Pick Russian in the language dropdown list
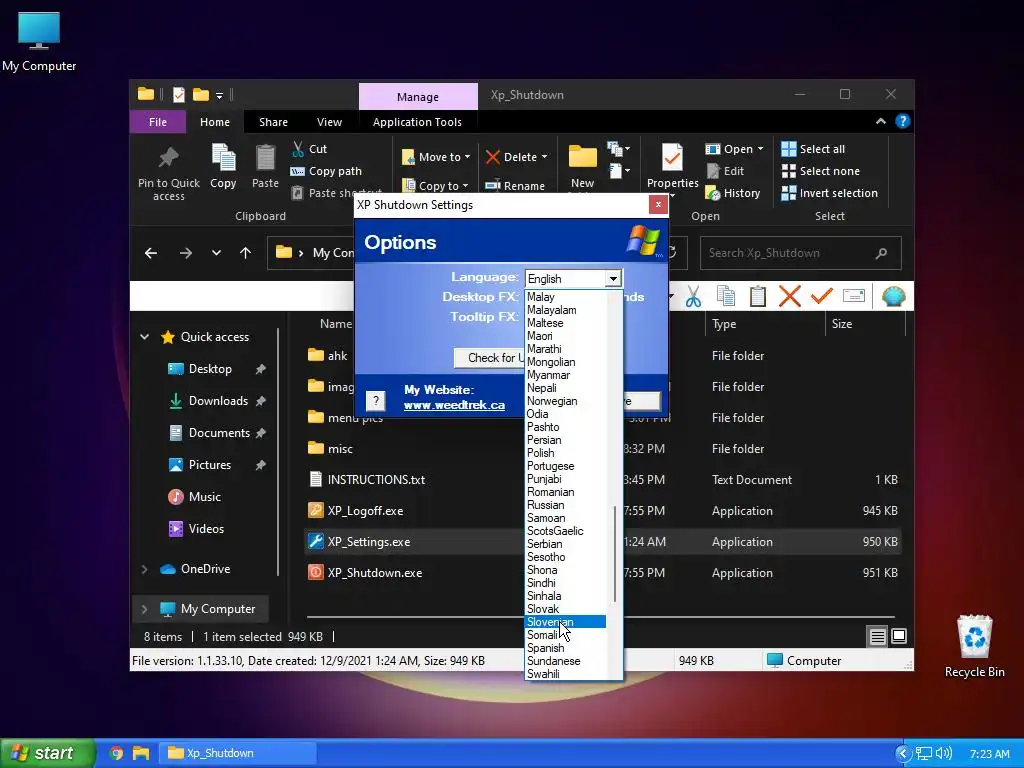Image resolution: width=1024 pixels, height=768 pixels. [x=566, y=505]
